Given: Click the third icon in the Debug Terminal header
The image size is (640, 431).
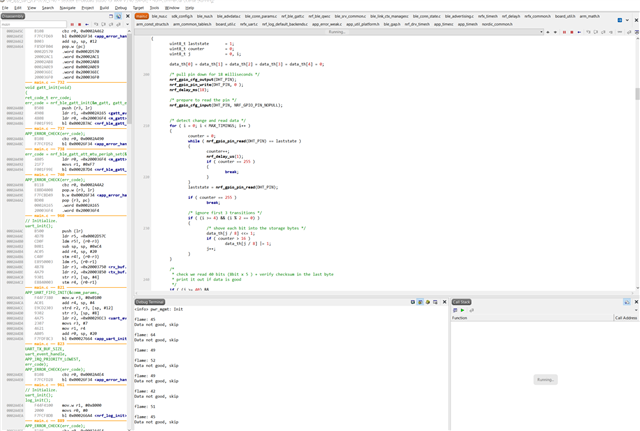Looking at the screenshot, I should click(x=428, y=302).
